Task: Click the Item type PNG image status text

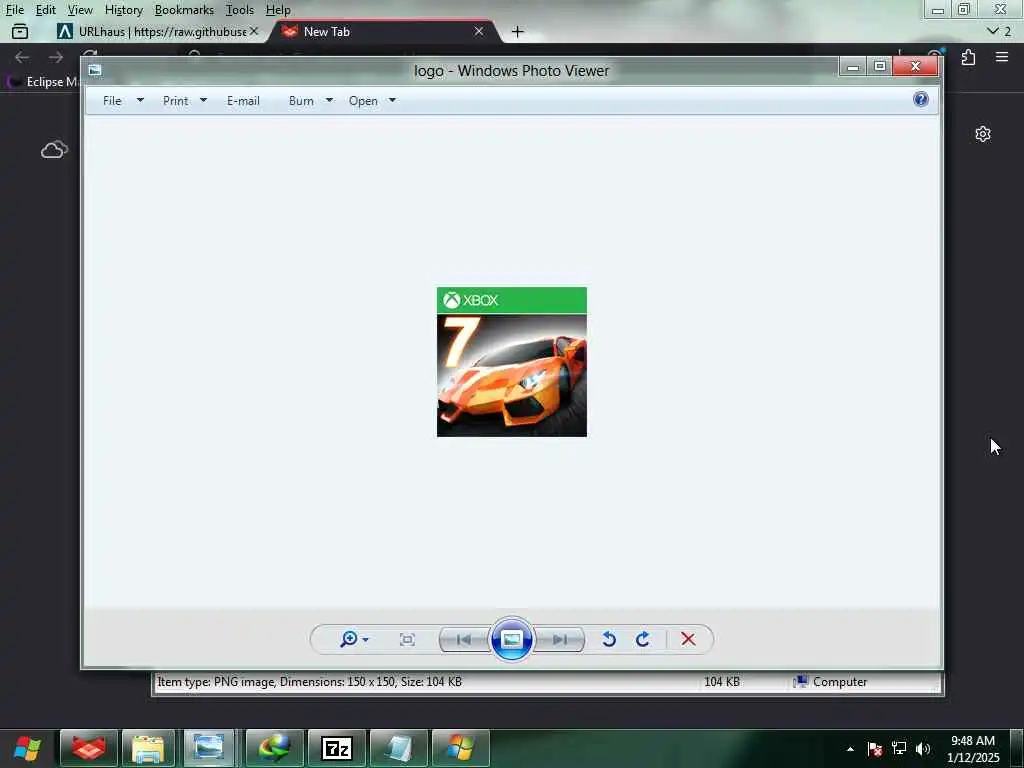Action: [x=309, y=681]
